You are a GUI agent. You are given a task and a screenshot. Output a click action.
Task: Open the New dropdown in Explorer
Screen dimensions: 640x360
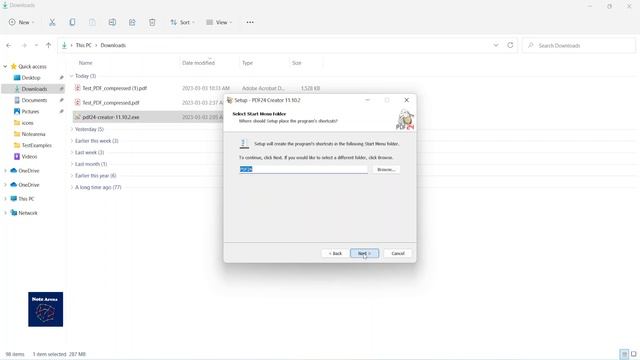(x=22, y=22)
